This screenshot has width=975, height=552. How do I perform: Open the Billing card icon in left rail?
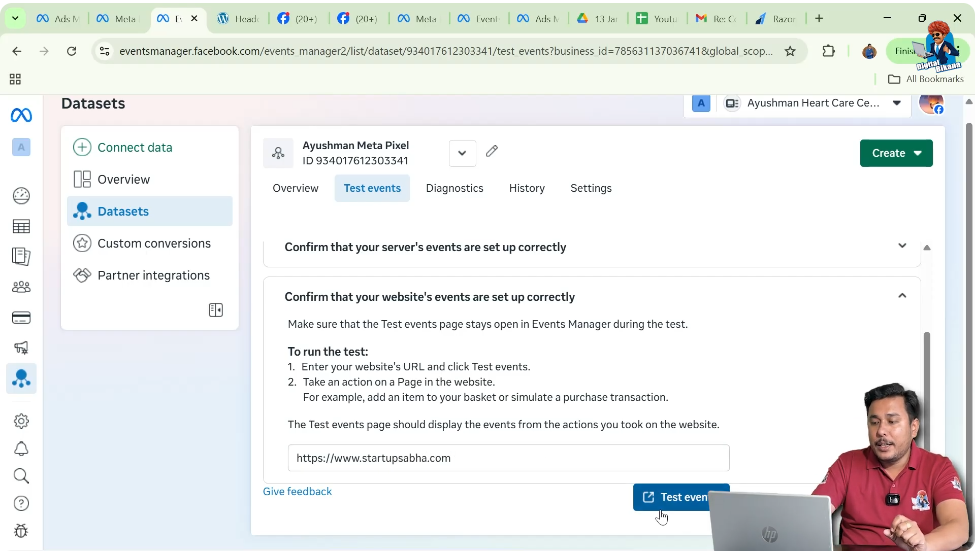(x=21, y=318)
